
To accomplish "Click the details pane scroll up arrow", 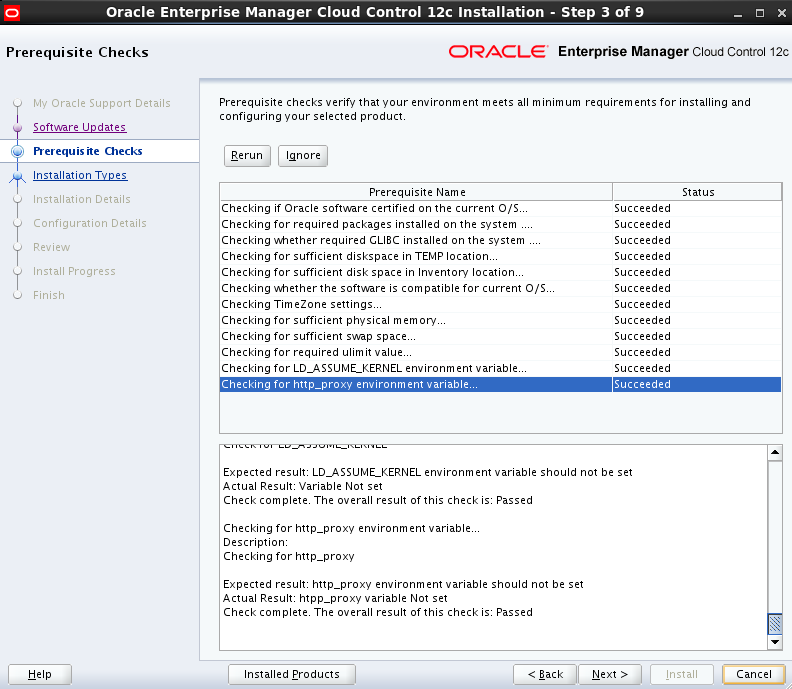I will coord(774,453).
